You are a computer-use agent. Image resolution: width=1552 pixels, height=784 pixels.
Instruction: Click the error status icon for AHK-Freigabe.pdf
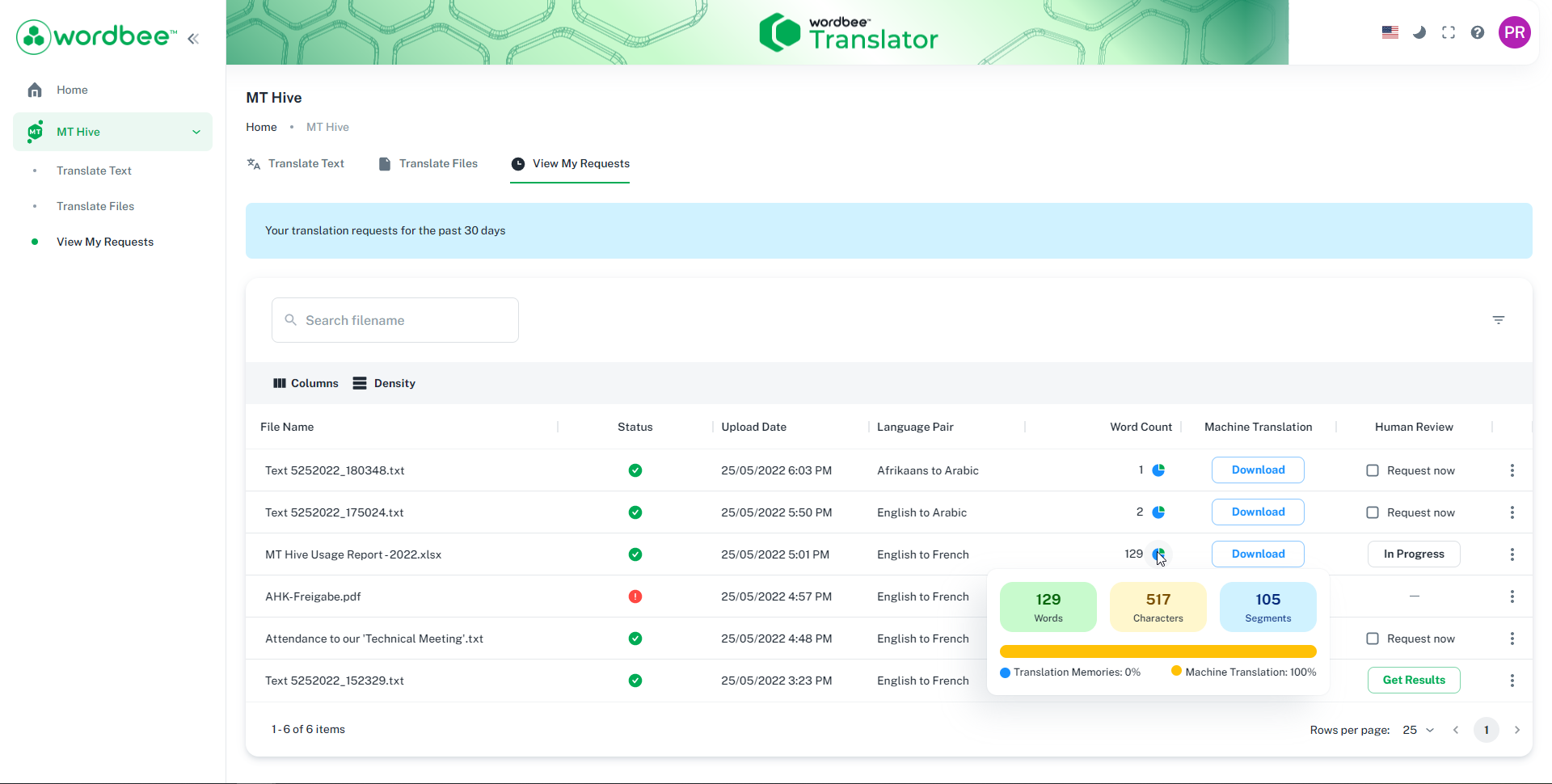tap(635, 596)
